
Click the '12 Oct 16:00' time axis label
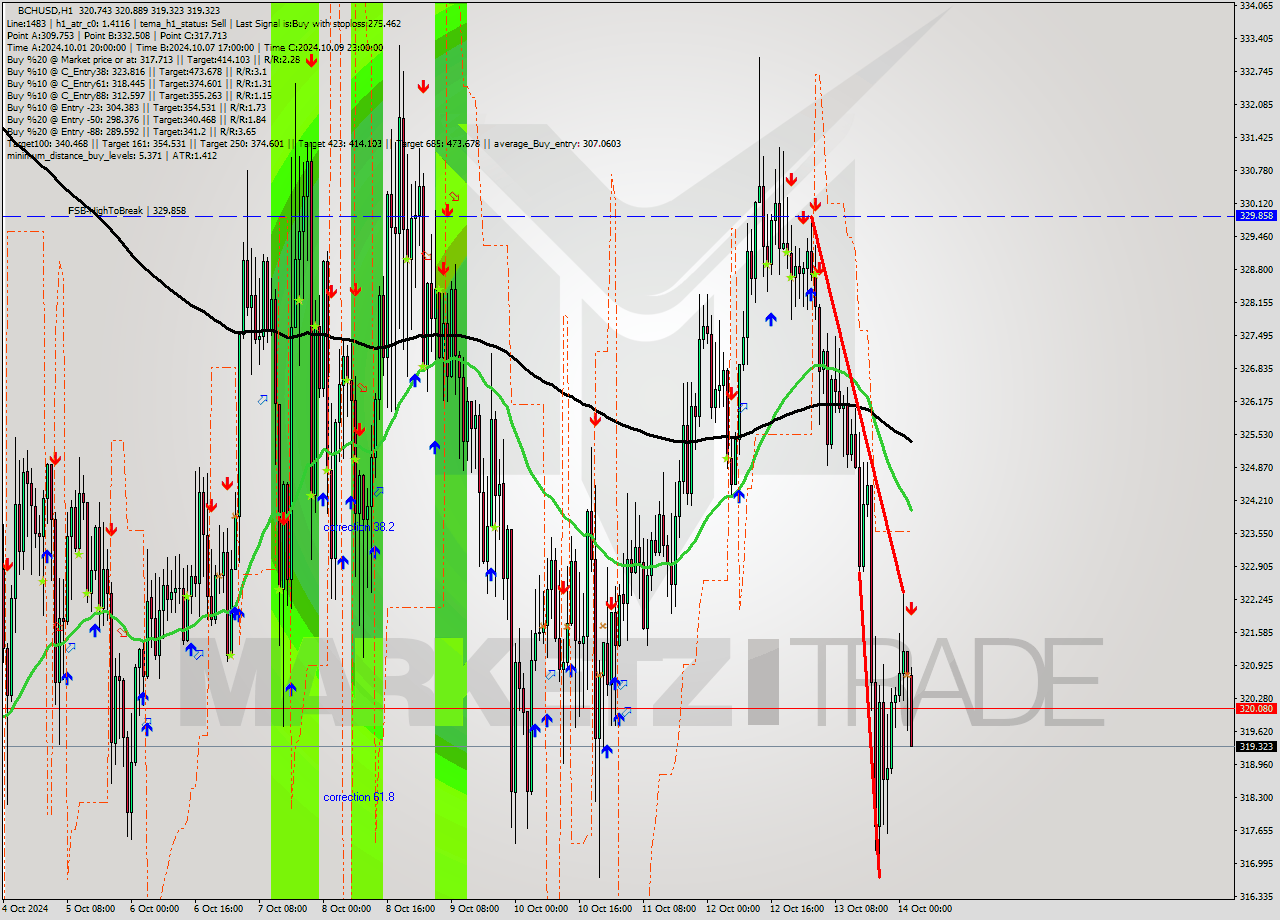click(x=796, y=909)
